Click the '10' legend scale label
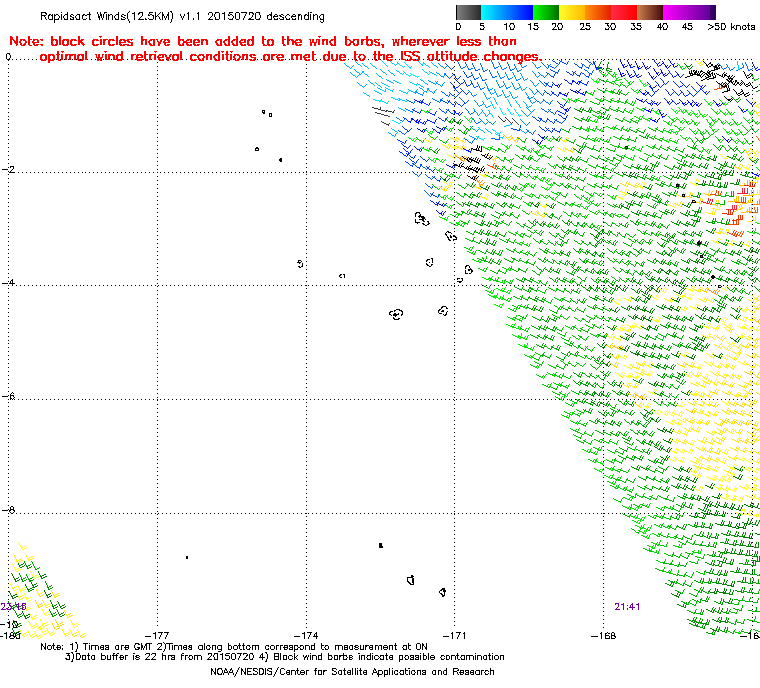The width and height of the screenshot is (760, 688). [x=509, y=27]
